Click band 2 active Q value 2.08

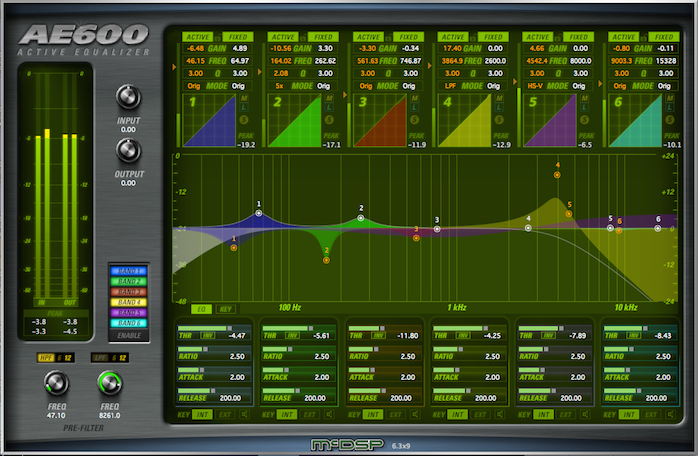[280, 73]
